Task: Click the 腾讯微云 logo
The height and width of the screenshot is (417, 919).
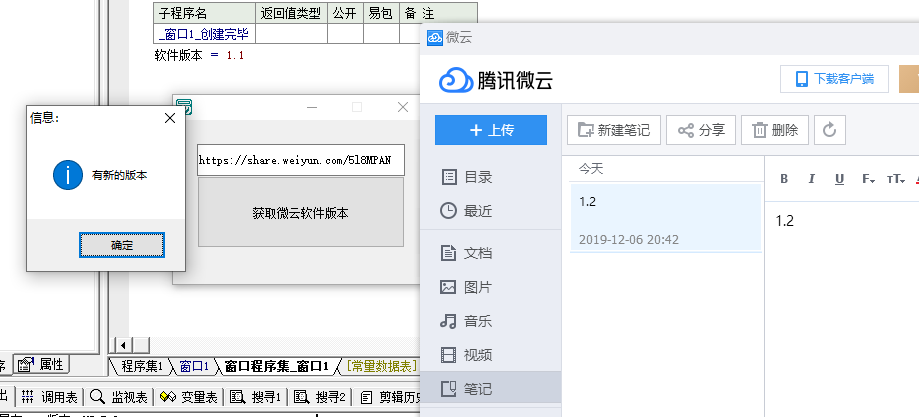Action: pyautogui.click(x=496, y=80)
